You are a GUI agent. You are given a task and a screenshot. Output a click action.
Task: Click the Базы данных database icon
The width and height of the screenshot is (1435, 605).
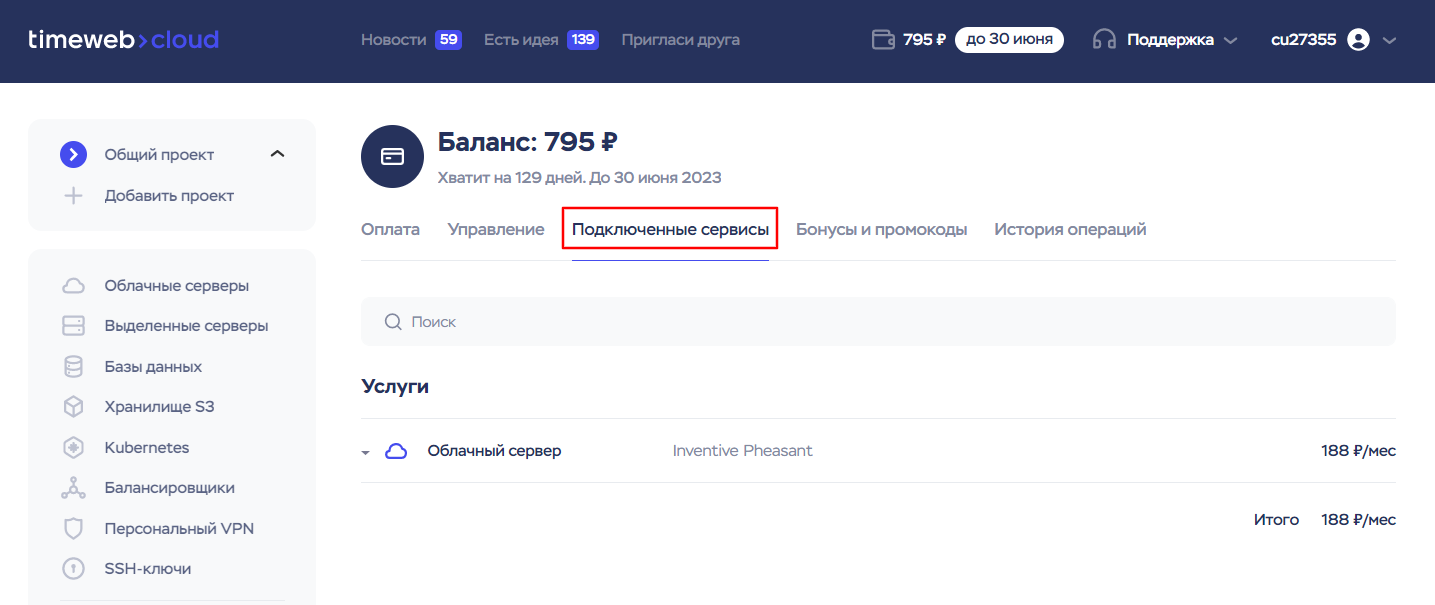73,367
